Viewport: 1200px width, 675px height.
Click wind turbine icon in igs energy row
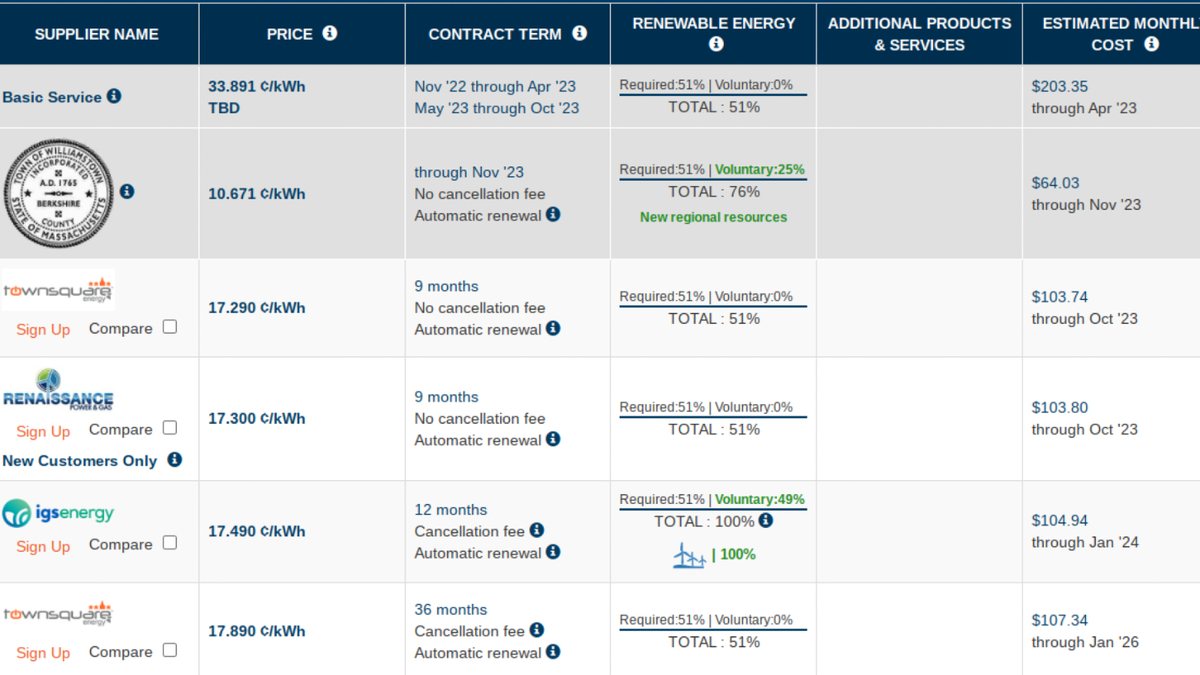(x=689, y=555)
